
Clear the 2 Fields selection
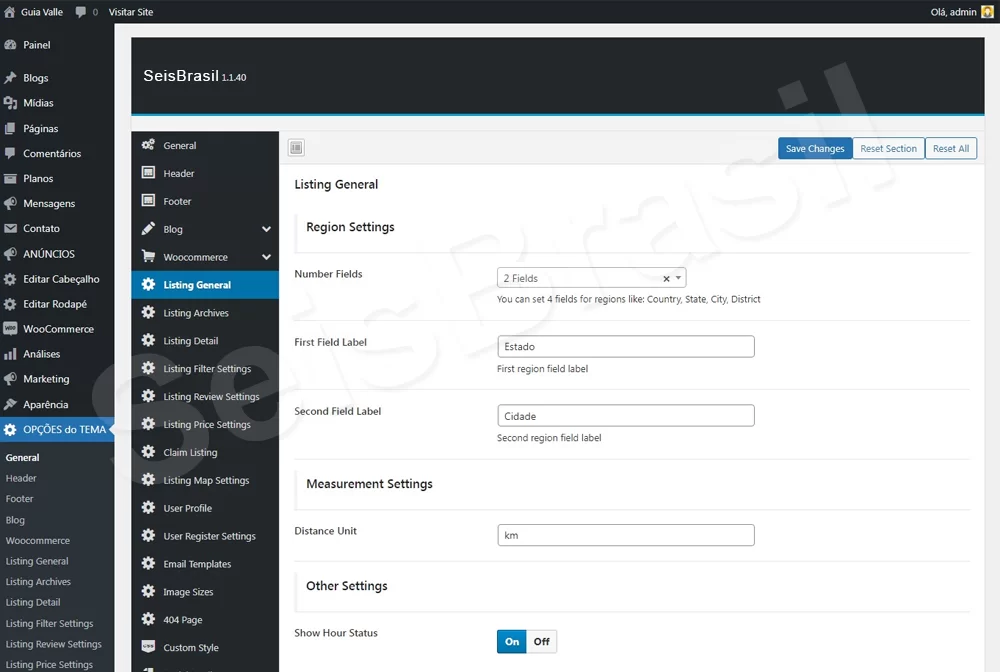[666, 279]
